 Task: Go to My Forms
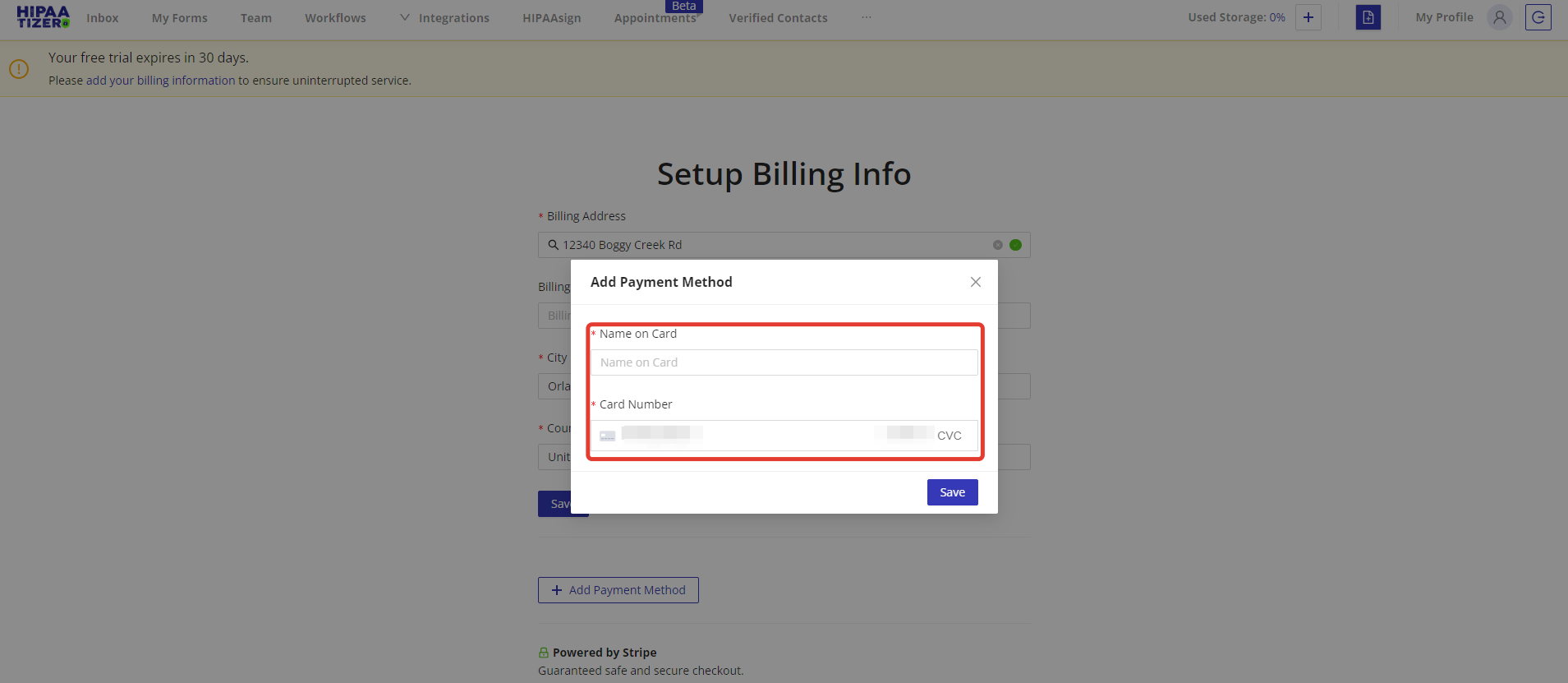(179, 18)
